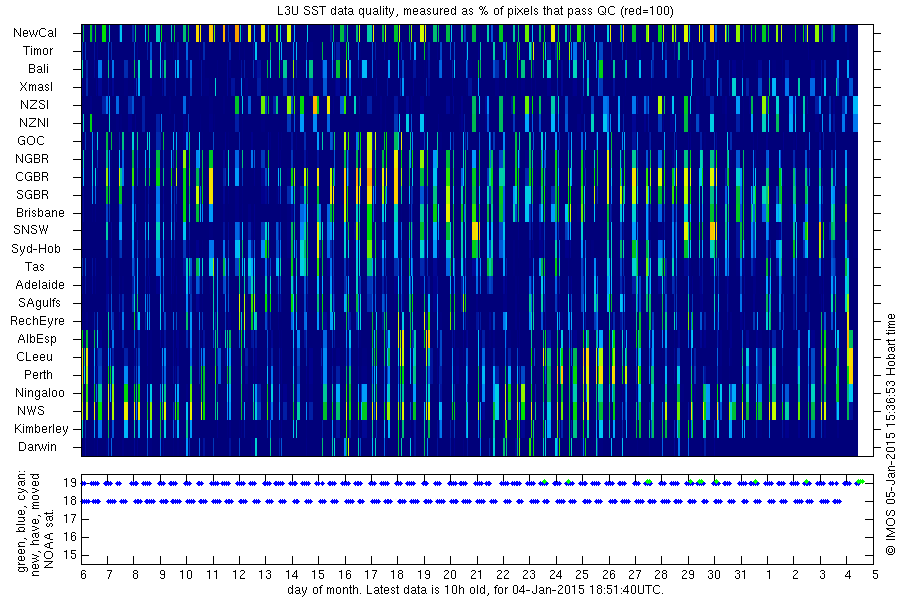
Task: Click the AlbEsp row label
Action: pos(37,339)
